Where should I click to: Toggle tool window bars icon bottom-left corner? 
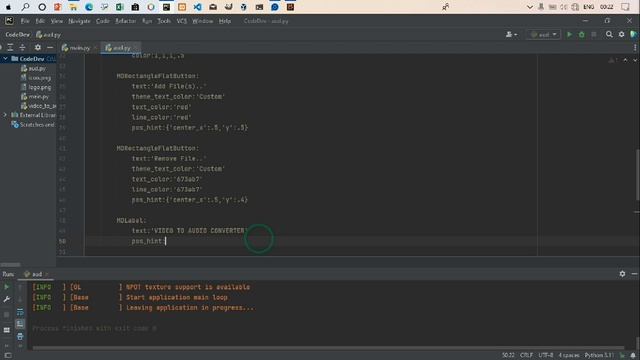coord(8,356)
